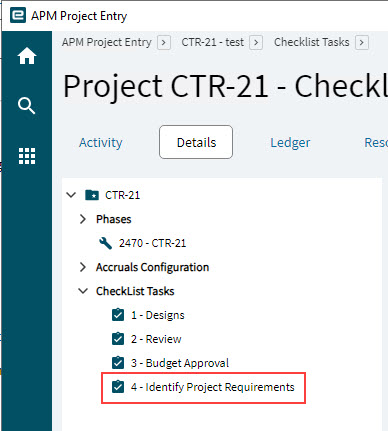Viewport: 388px width, 431px height.
Task: Expand the Accruals Configuration node
Action: tap(83, 267)
